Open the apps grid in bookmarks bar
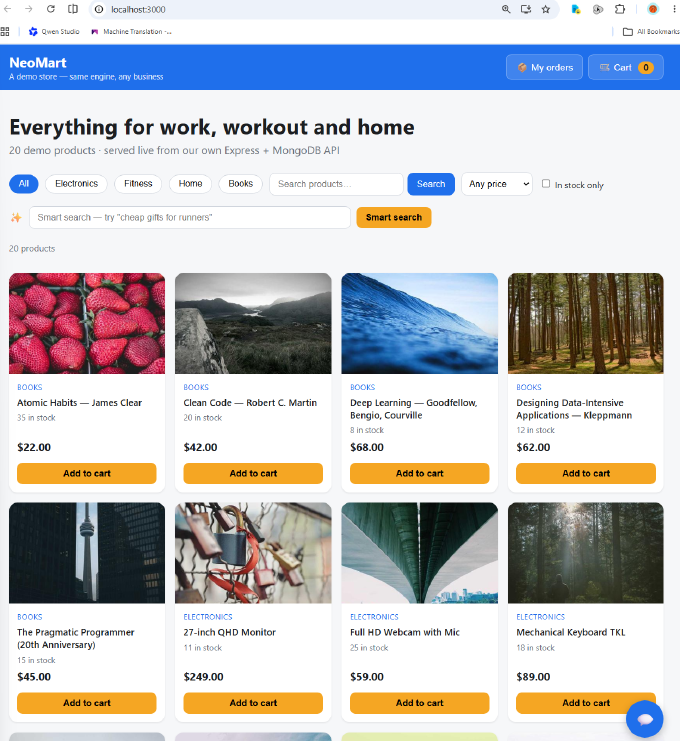The image size is (680, 741). coord(5,32)
